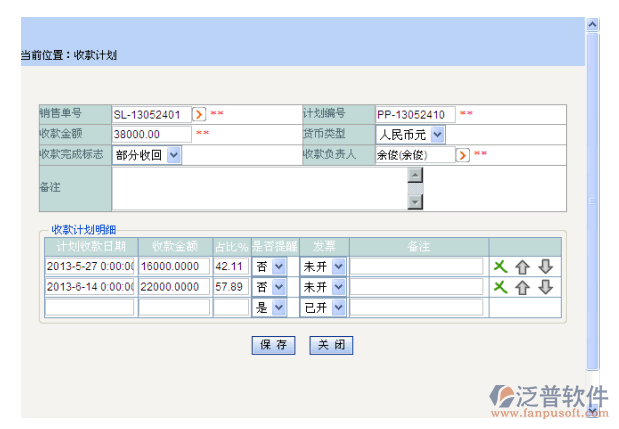The width and height of the screenshot is (619, 429).
Task: Open third row invoice dropdown showing 已开
Action: (338, 308)
